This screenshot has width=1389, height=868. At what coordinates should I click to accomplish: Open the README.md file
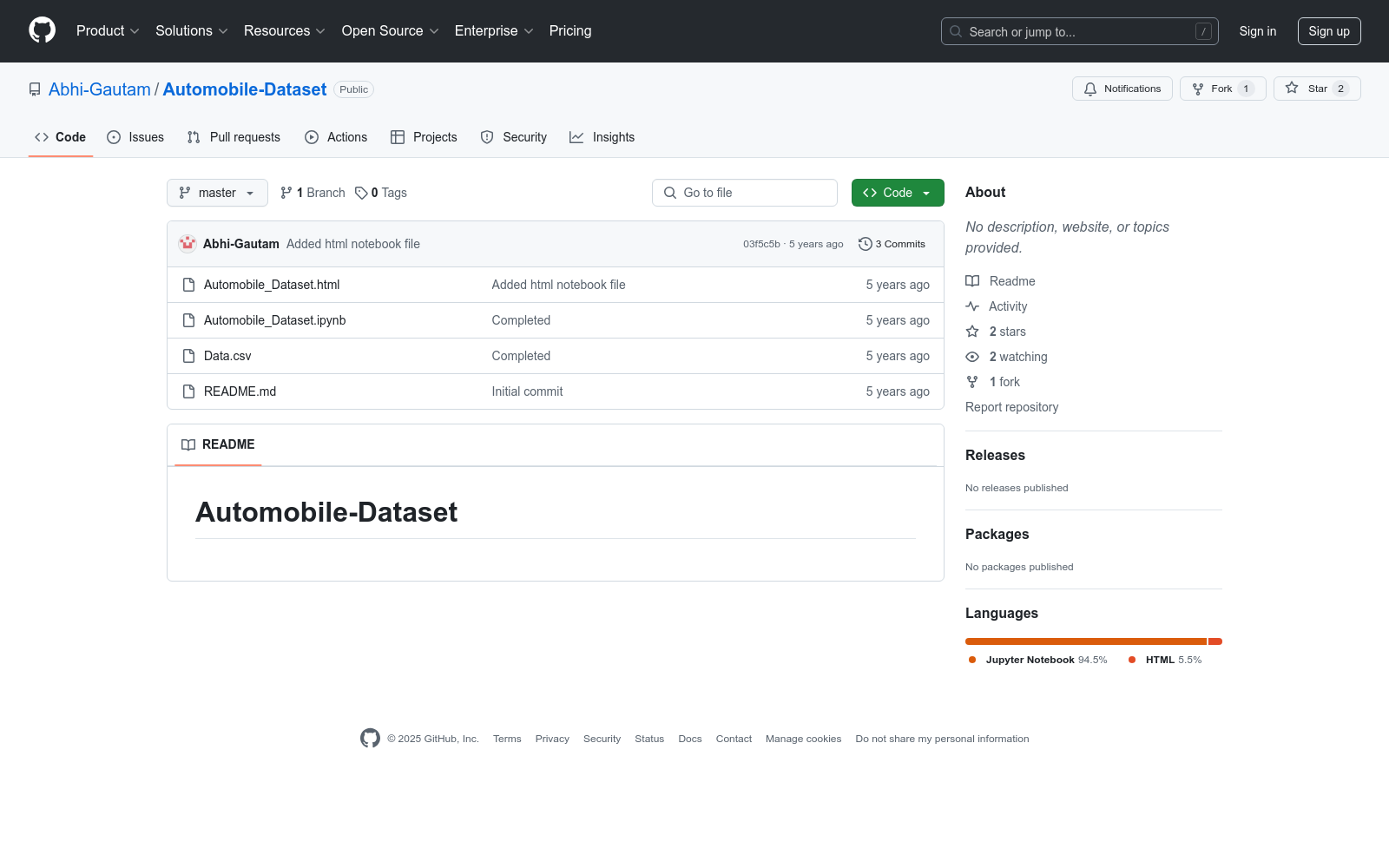pyautogui.click(x=240, y=391)
